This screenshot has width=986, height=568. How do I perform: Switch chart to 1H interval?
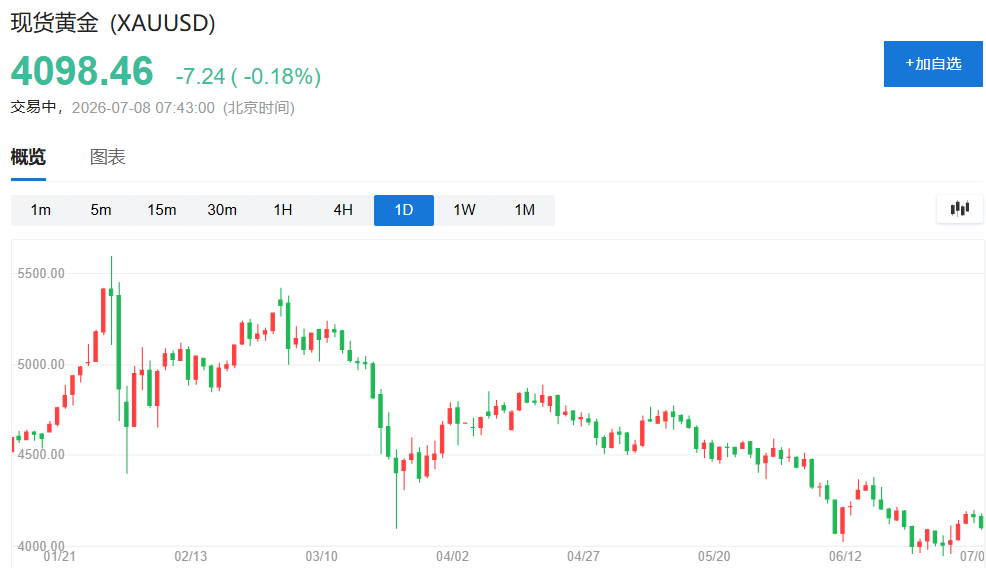(283, 210)
